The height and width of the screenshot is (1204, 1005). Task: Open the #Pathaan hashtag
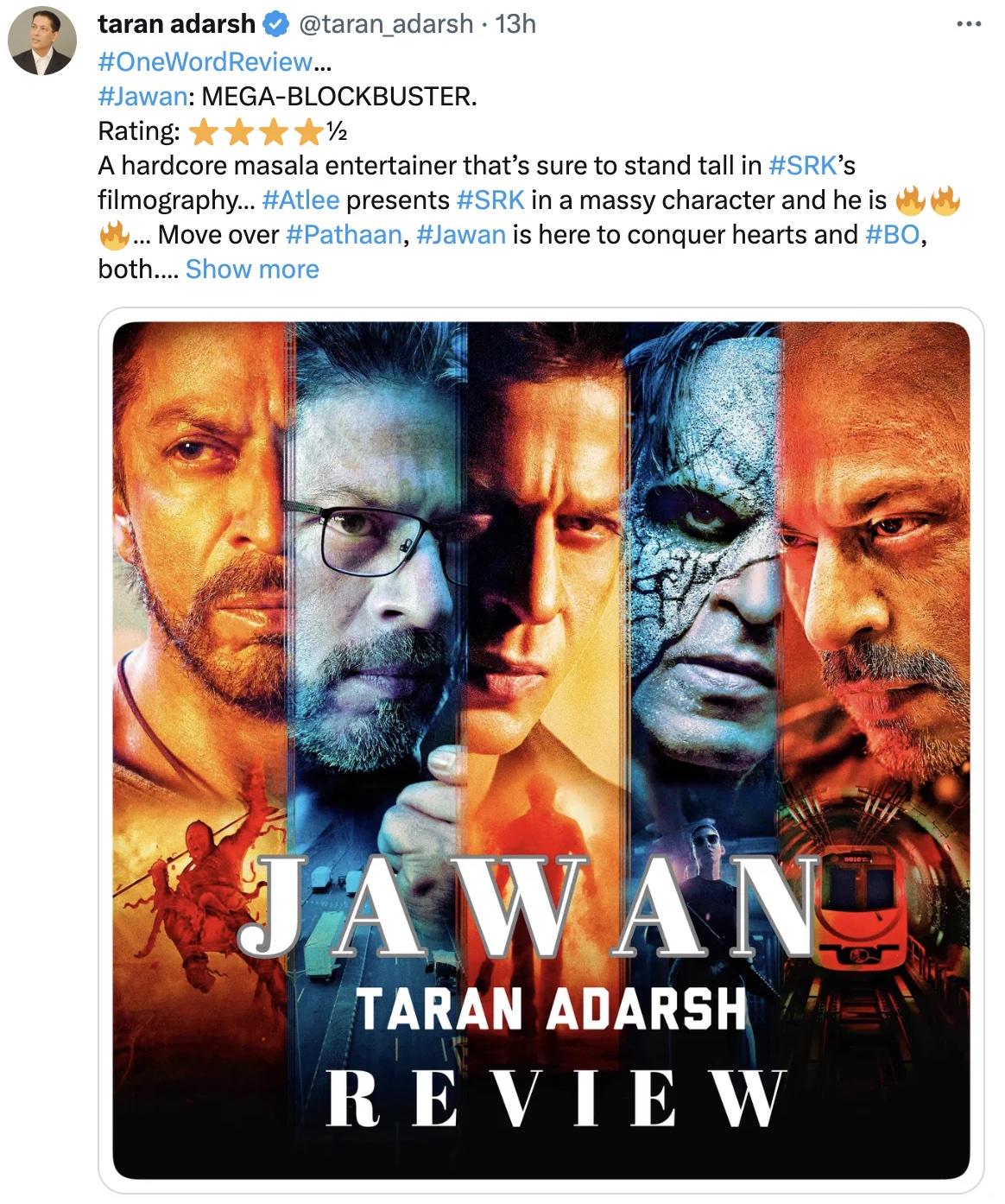coord(344,234)
